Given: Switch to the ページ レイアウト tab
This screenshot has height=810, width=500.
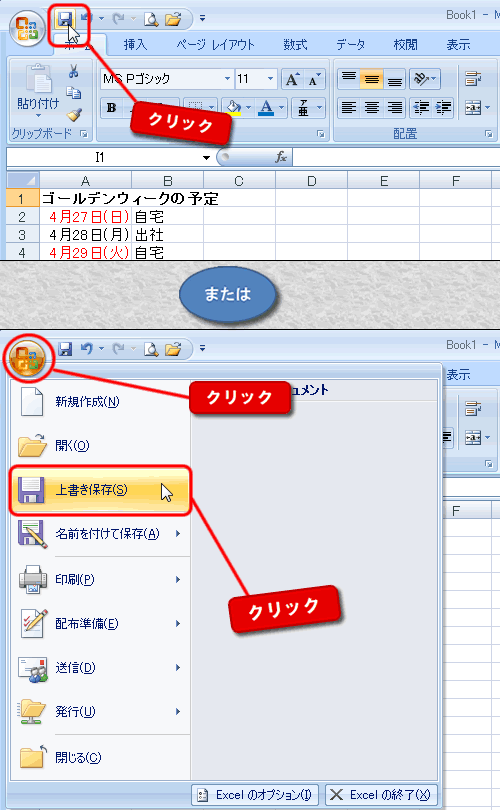Looking at the screenshot, I should click(x=215, y=45).
